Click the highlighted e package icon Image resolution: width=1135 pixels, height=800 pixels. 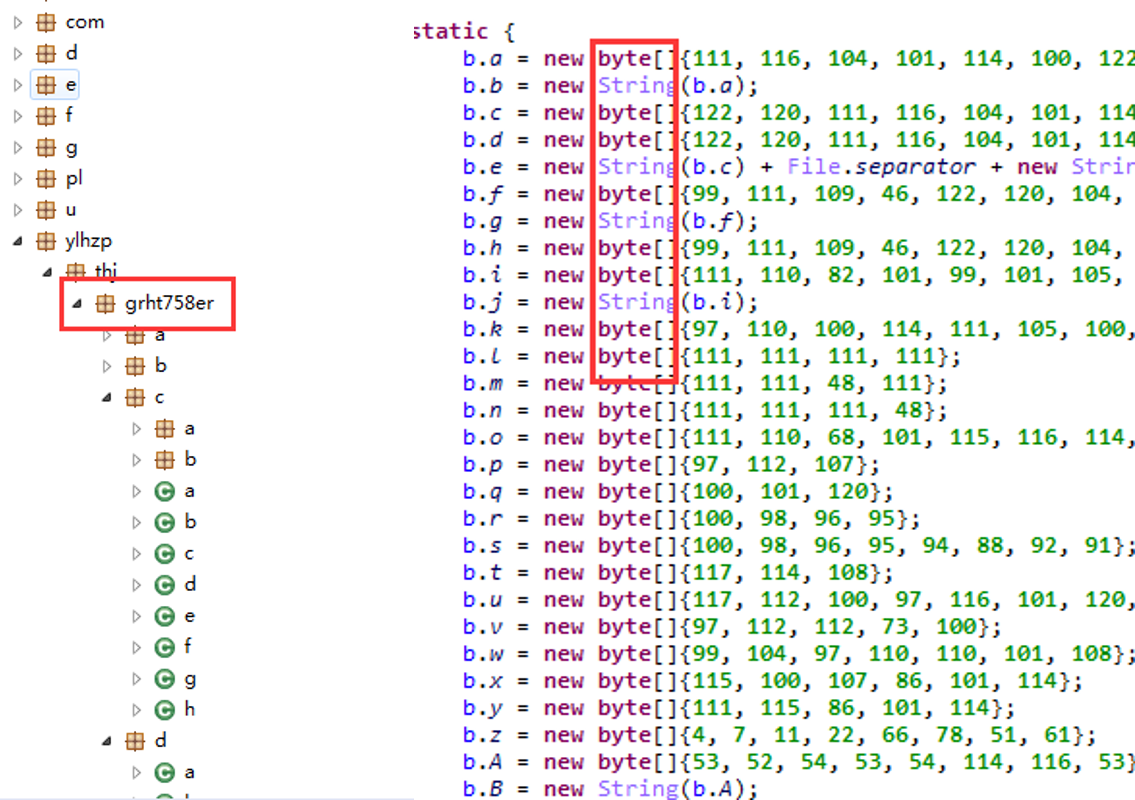(46, 85)
